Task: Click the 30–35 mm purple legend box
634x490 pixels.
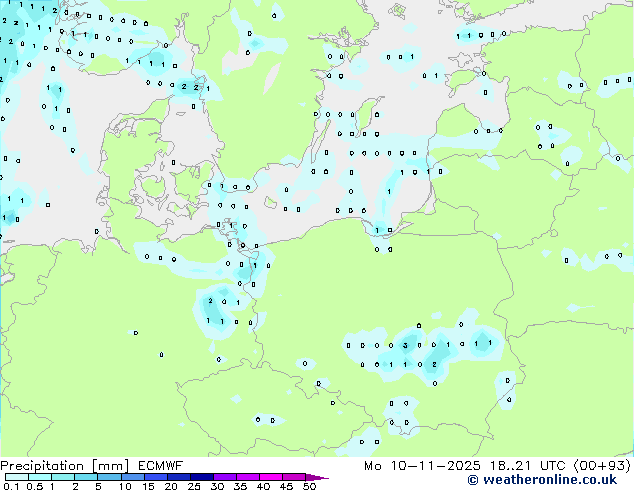Action: tap(225, 477)
